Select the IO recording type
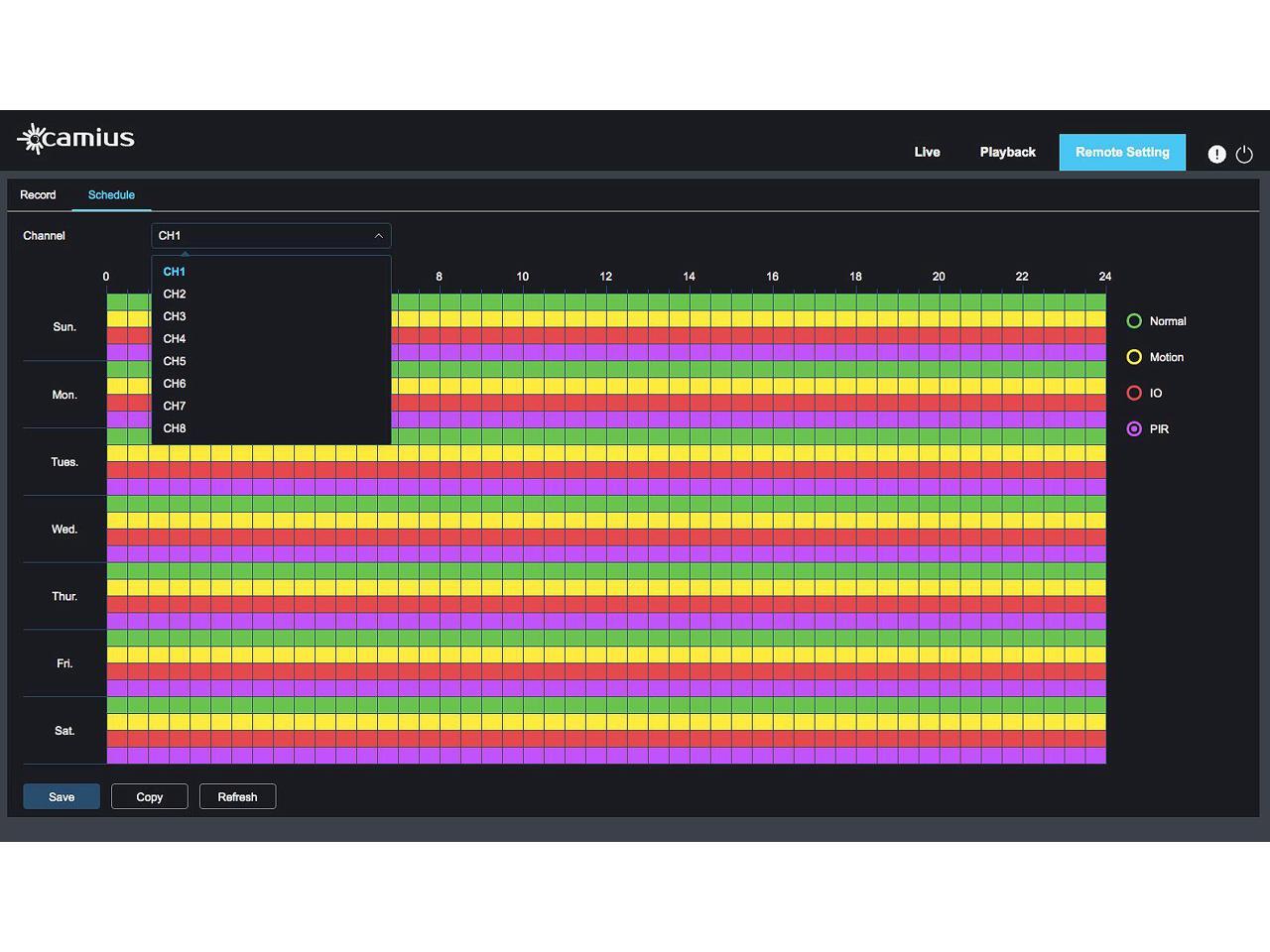1270x952 pixels. tap(1134, 394)
